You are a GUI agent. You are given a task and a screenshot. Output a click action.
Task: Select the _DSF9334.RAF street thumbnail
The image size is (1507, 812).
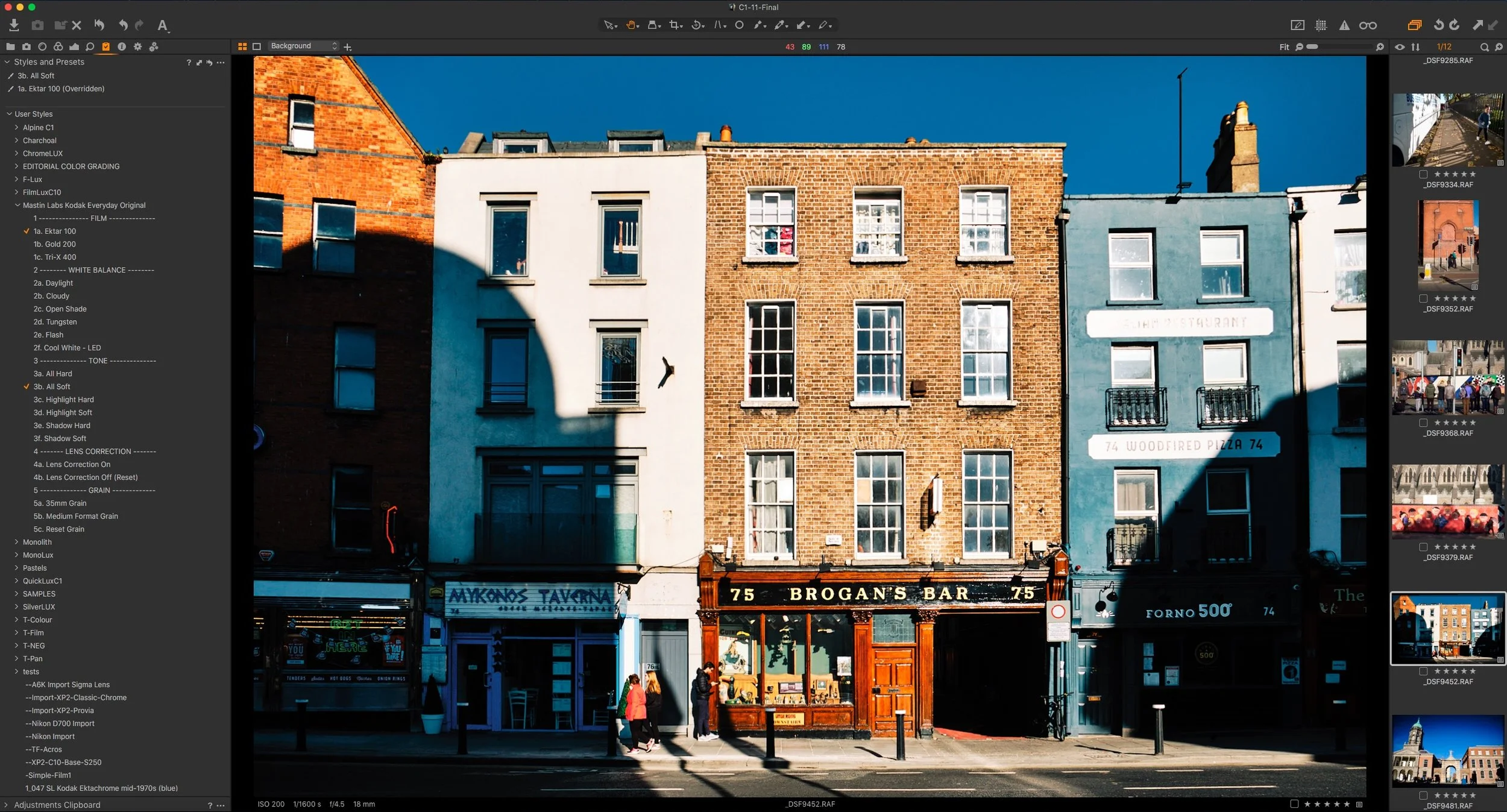[1448, 130]
